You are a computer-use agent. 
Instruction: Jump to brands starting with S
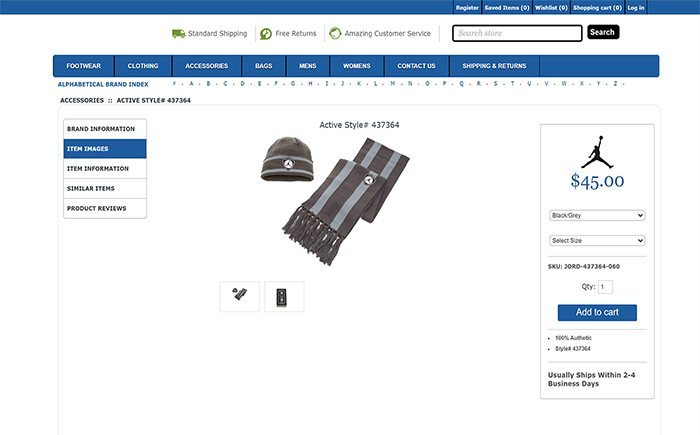[496, 84]
